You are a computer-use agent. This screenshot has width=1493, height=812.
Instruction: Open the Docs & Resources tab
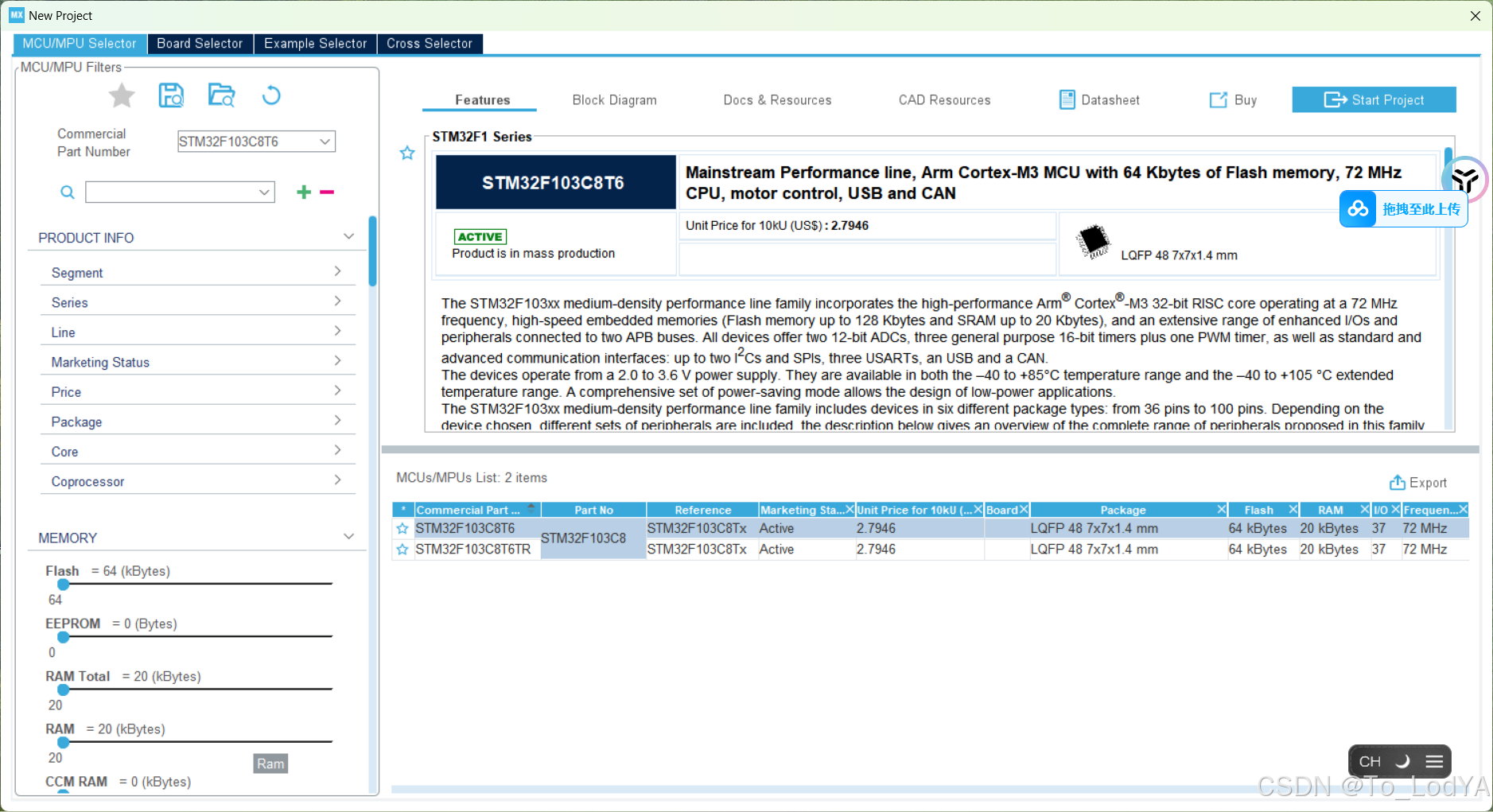pyautogui.click(x=777, y=100)
